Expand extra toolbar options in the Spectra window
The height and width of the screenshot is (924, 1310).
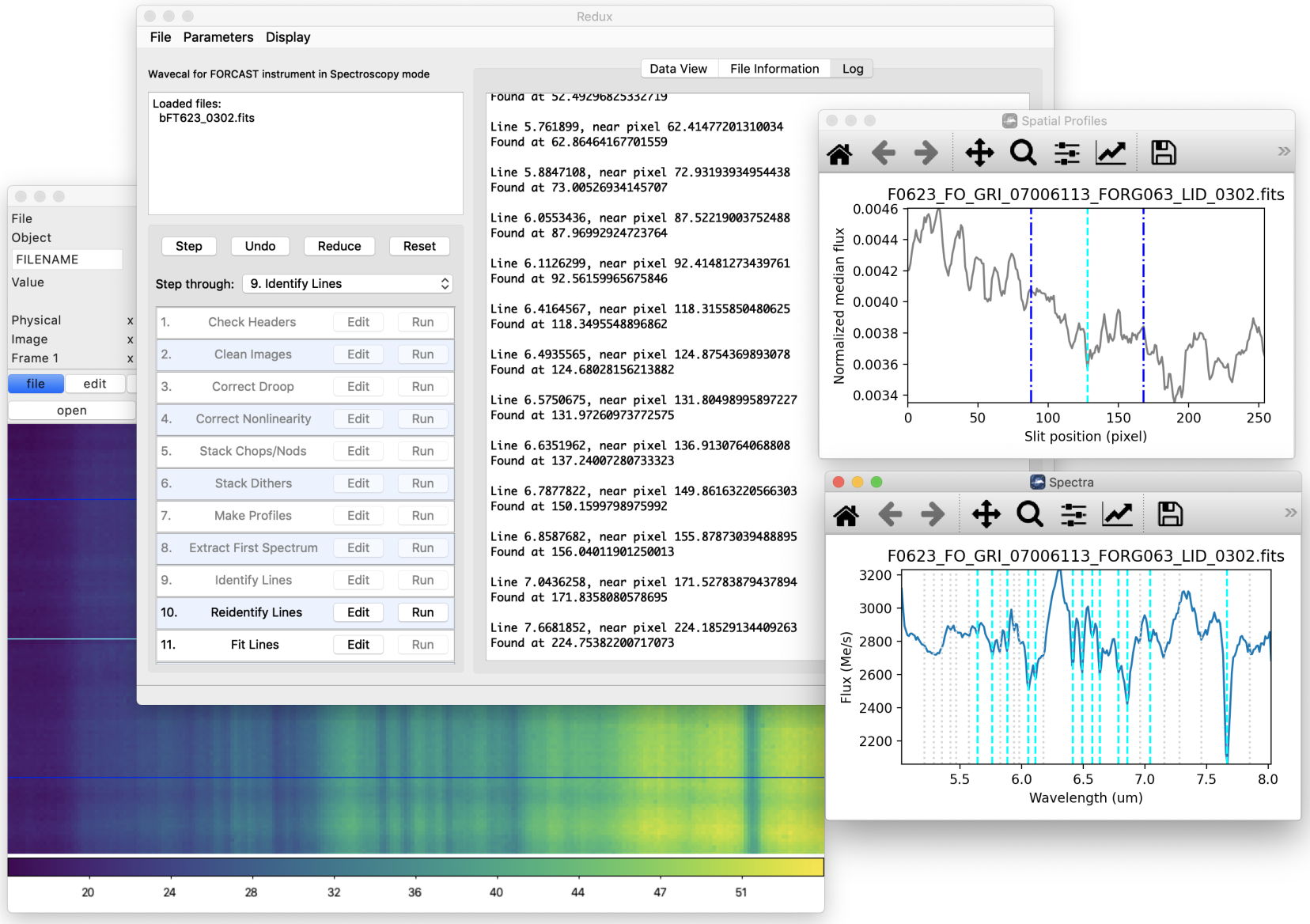pyautogui.click(x=1290, y=513)
